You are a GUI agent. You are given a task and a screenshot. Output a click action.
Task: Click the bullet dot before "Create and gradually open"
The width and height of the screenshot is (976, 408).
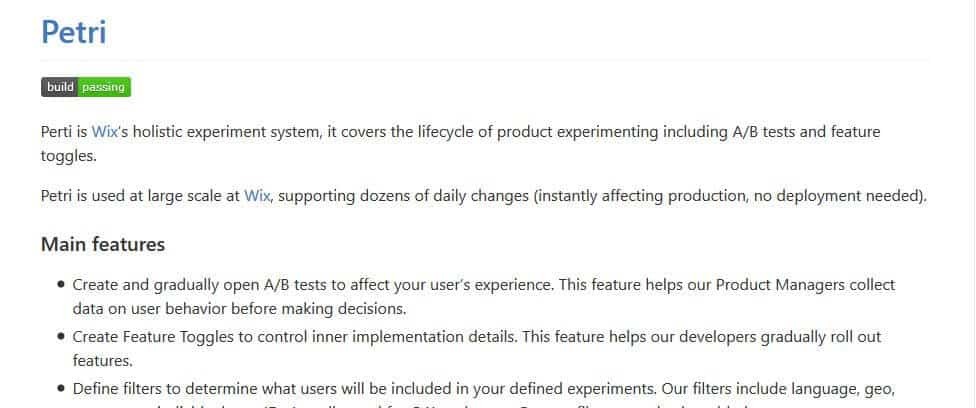click(61, 286)
